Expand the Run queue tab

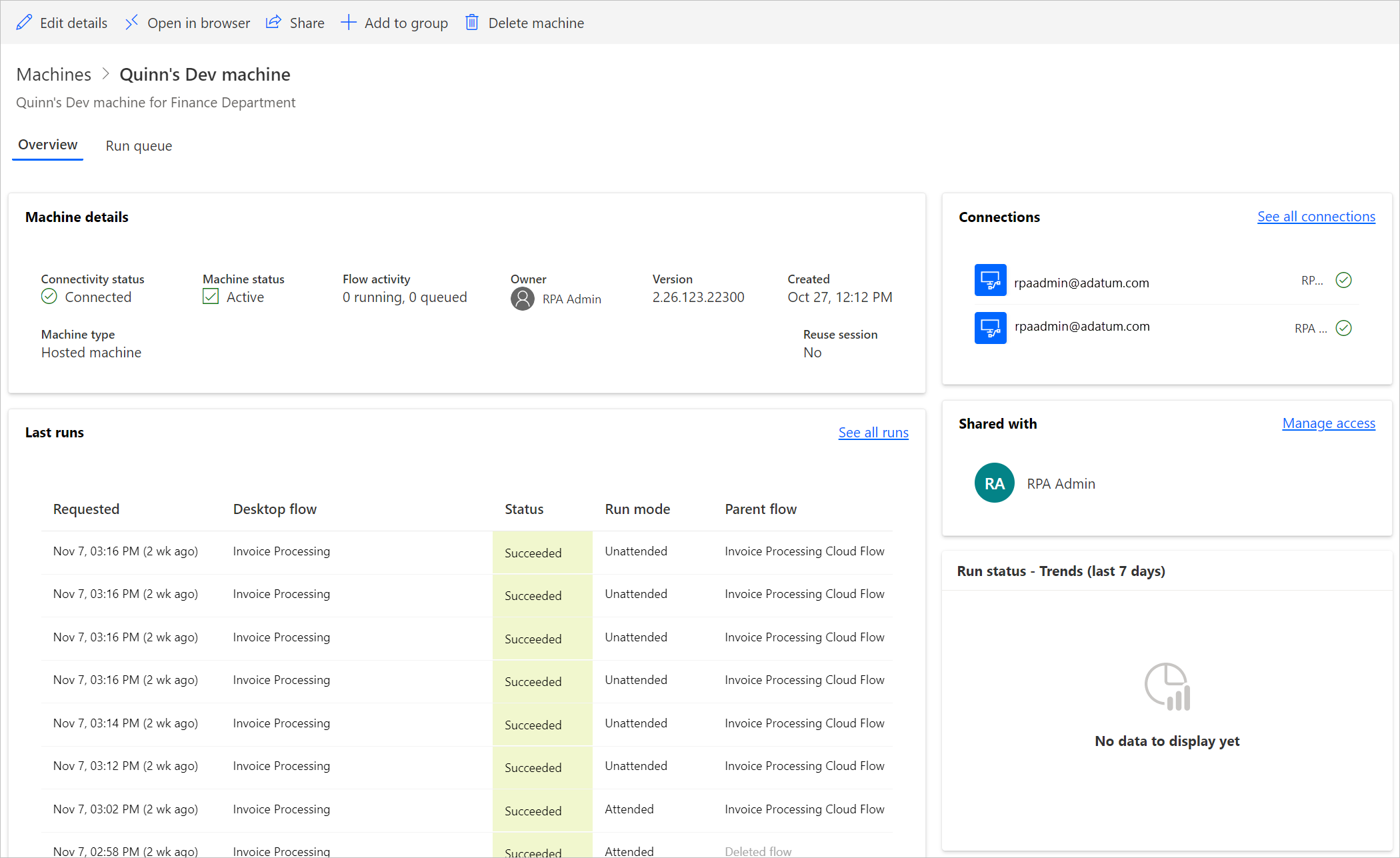138,145
